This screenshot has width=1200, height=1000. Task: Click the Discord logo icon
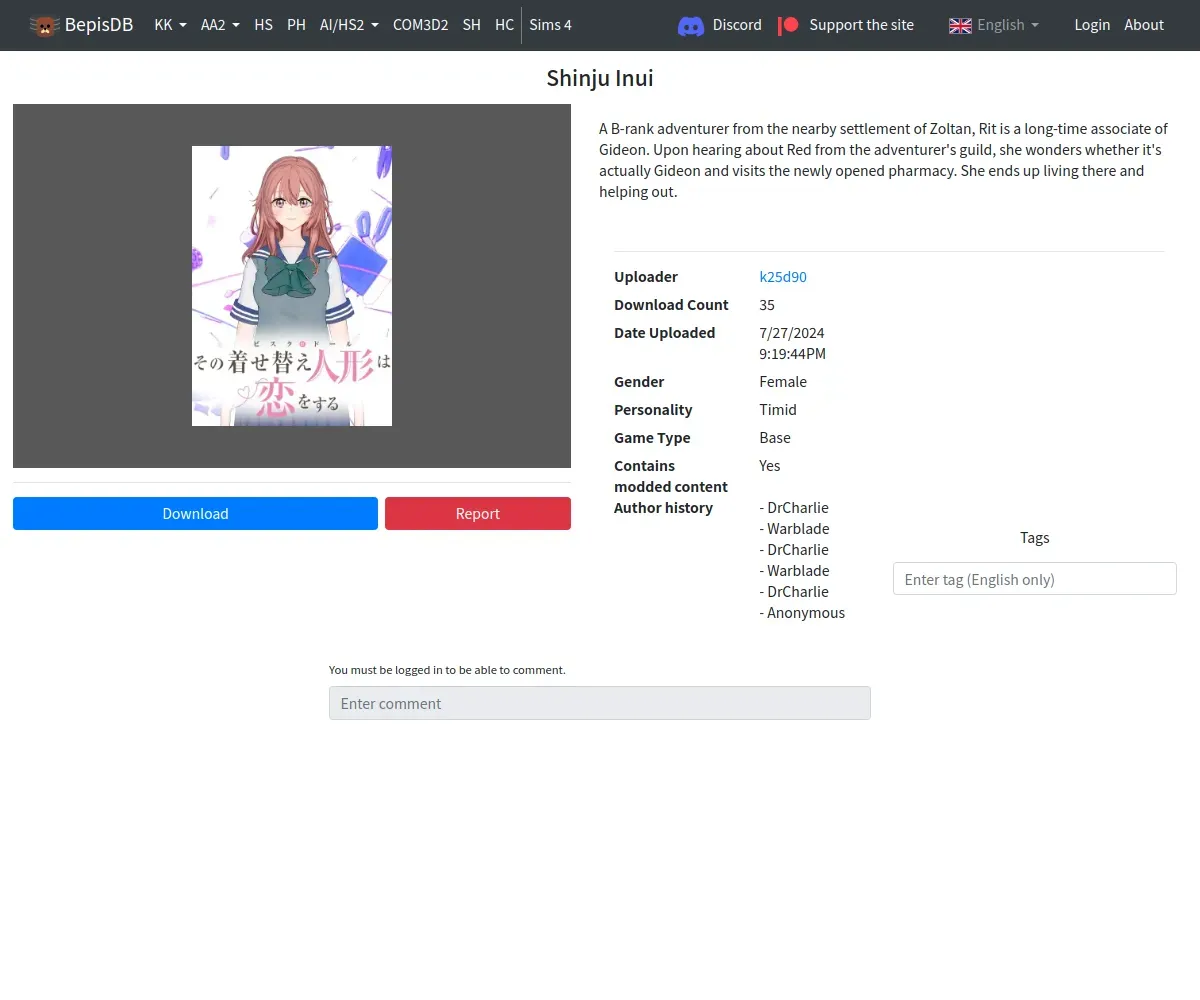point(691,25)
